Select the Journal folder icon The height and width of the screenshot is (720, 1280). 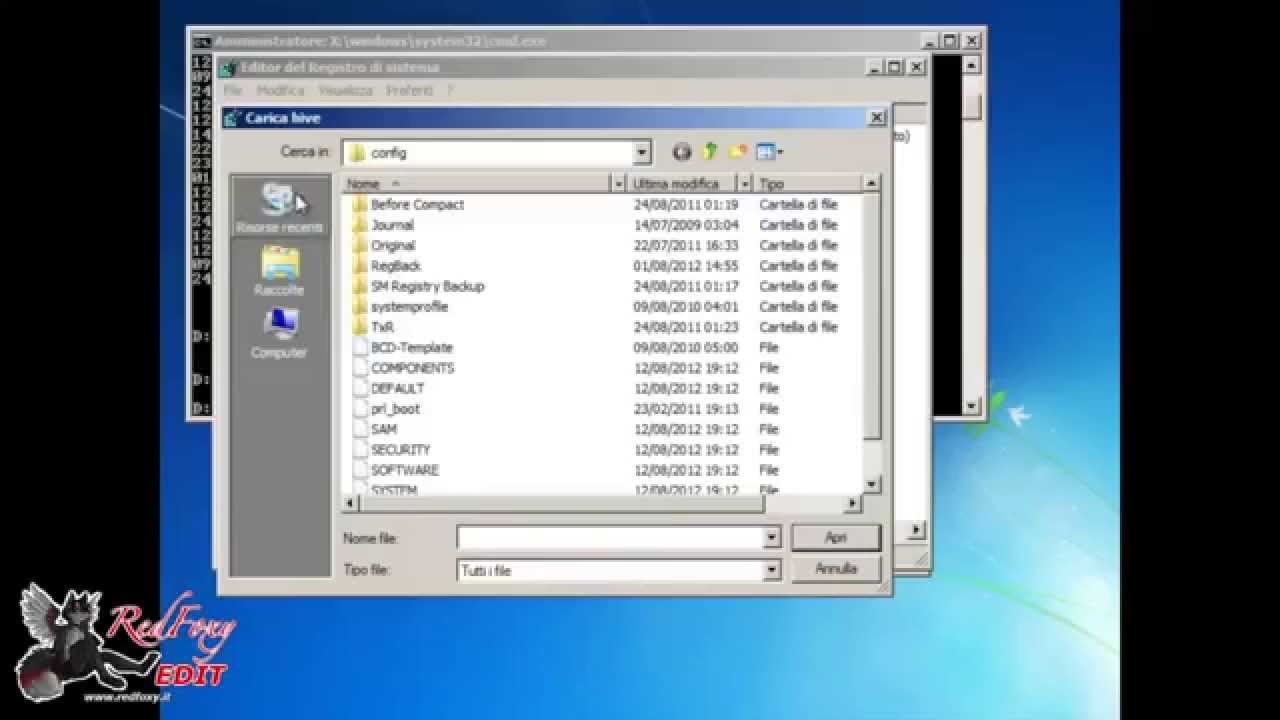360,225
